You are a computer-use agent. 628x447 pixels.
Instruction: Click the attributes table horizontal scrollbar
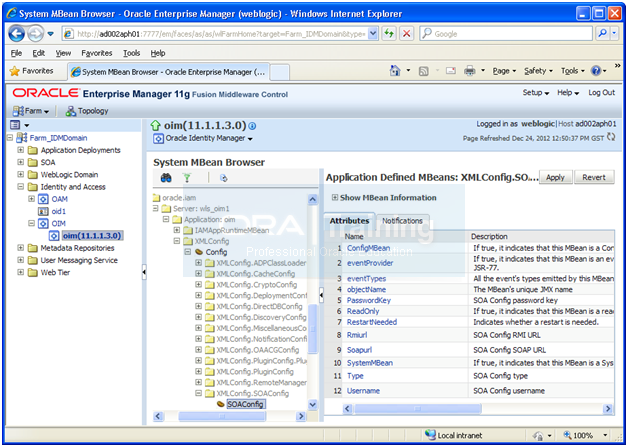coord(417,409)
